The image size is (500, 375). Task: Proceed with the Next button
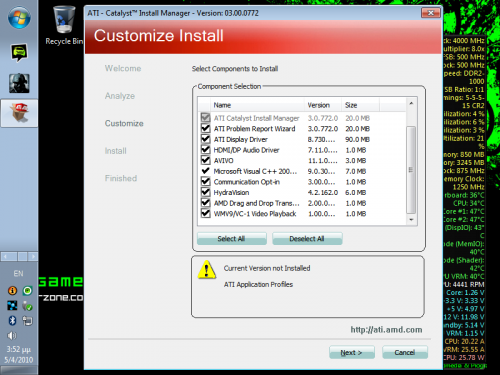click(352, 352)
